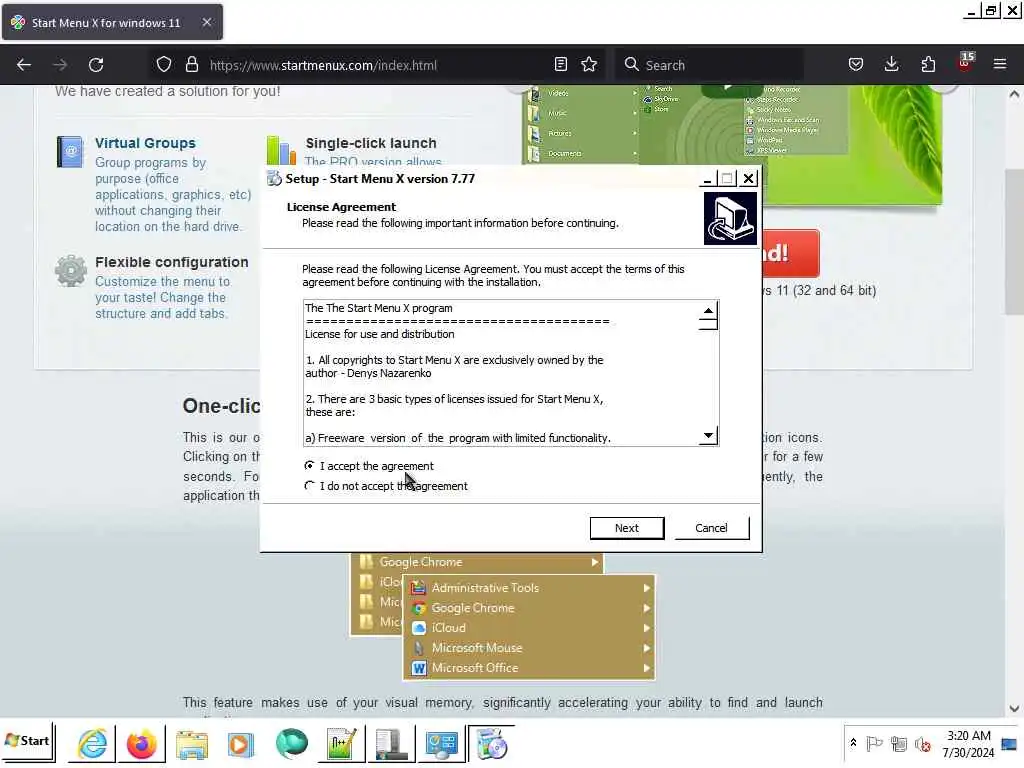Select I do not accept the agreement
The height and width of the screenshot is (768, 1024).
pyautogui.click(x=385, y=486)
